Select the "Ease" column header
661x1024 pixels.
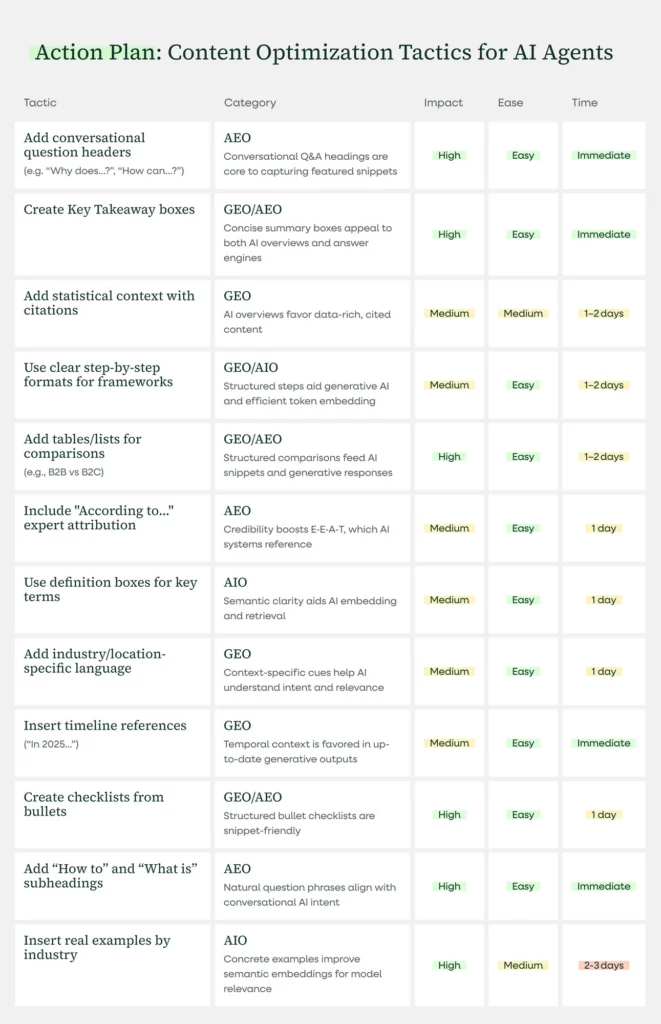512,103
